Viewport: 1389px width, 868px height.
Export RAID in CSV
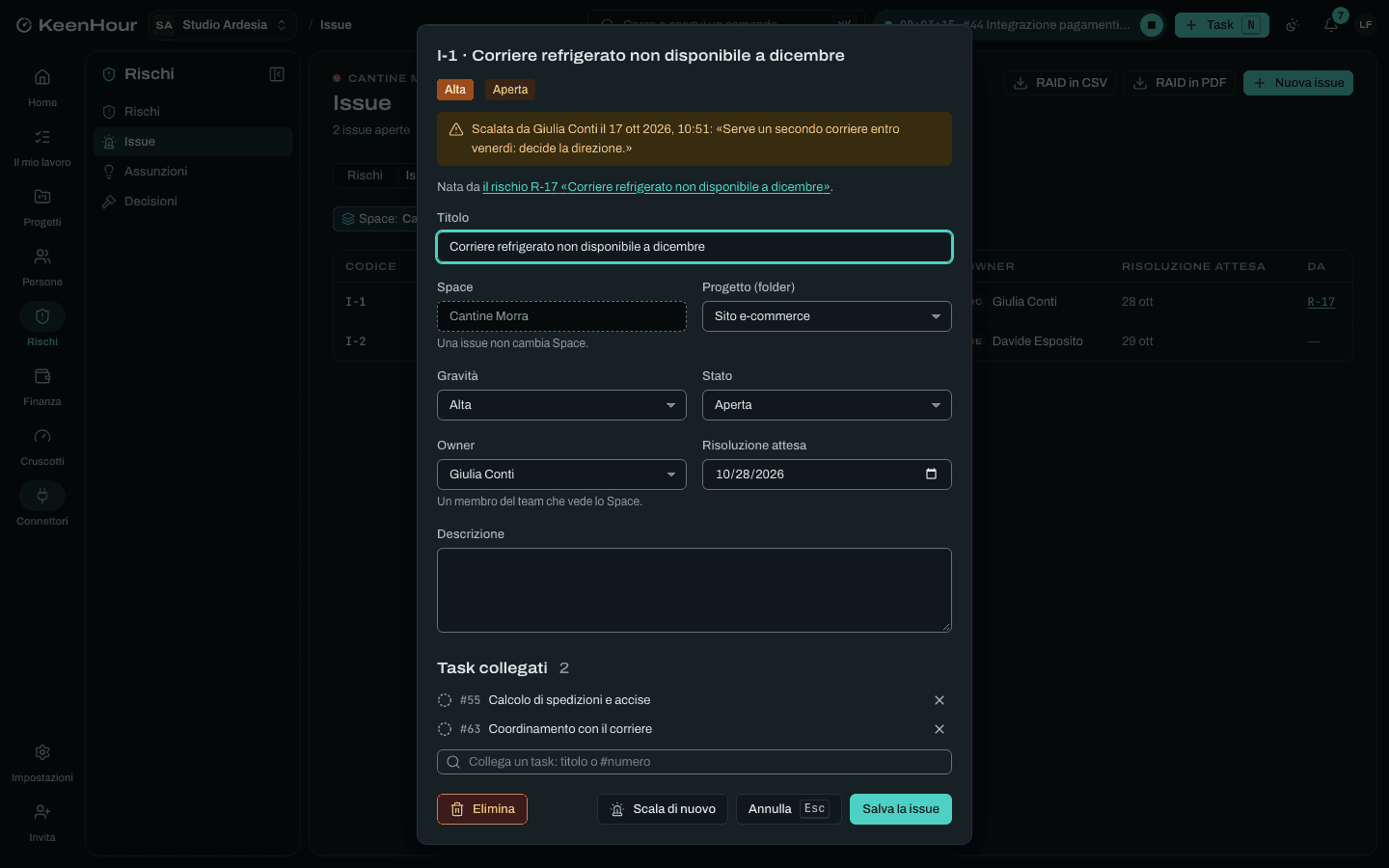[1060, 83]
